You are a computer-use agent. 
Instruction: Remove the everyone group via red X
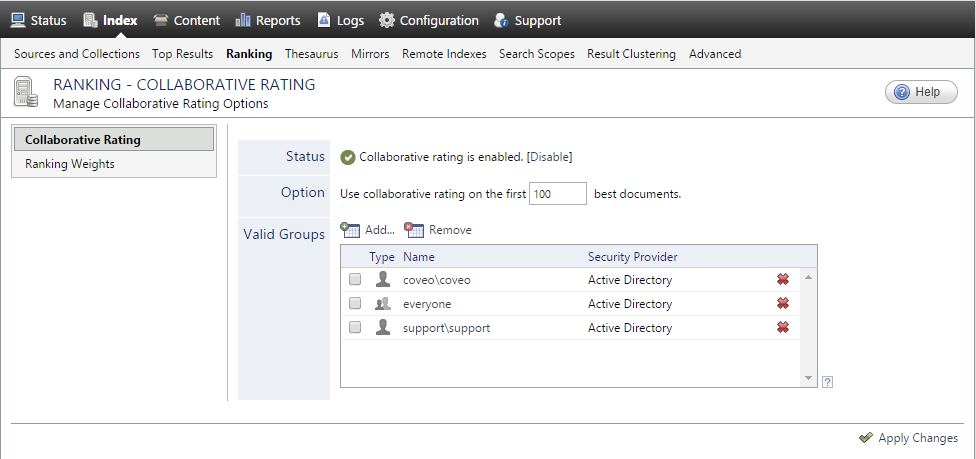point(783,304)
